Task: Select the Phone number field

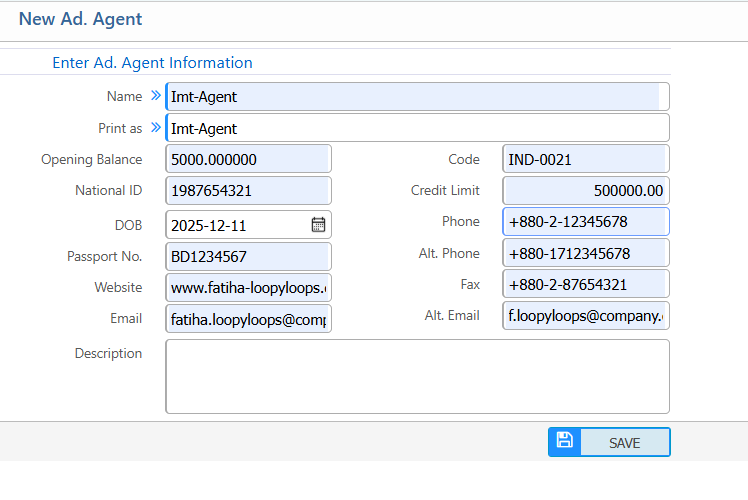Action: [585, 221]
